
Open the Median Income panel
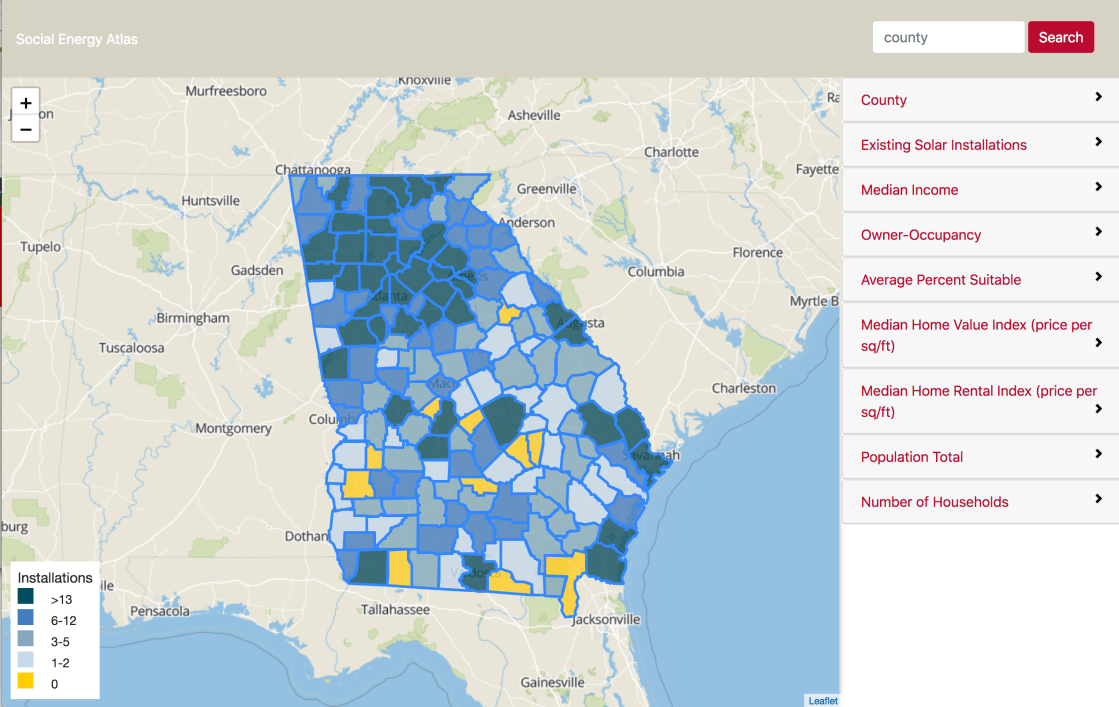click(x=979, y=189)
